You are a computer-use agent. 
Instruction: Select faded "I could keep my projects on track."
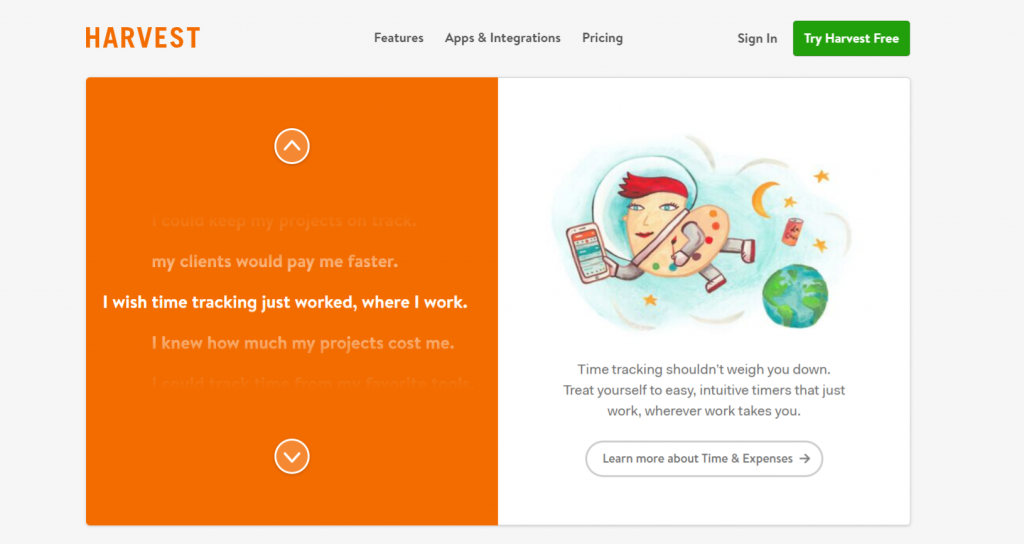[284, 221]
